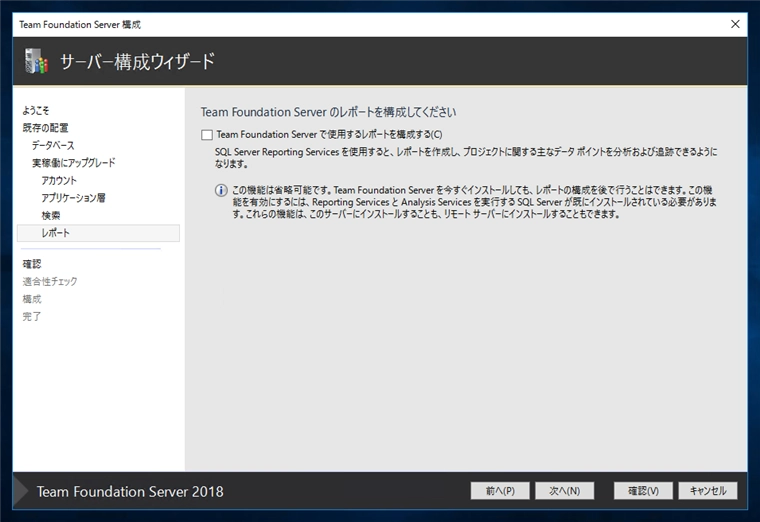
Task: Select the データベース step in sidebar
Action: (53, 145)
